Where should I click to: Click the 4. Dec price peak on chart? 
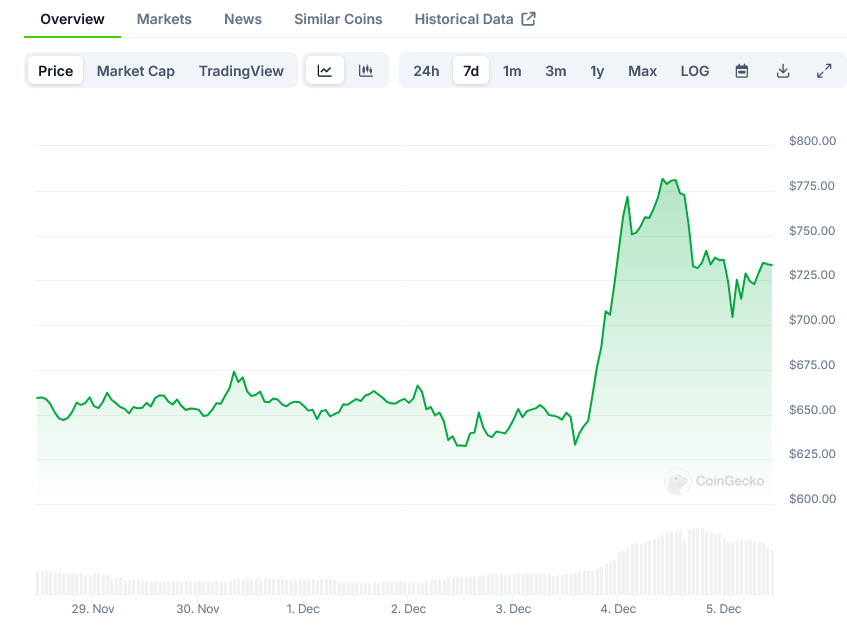point(663,180)
